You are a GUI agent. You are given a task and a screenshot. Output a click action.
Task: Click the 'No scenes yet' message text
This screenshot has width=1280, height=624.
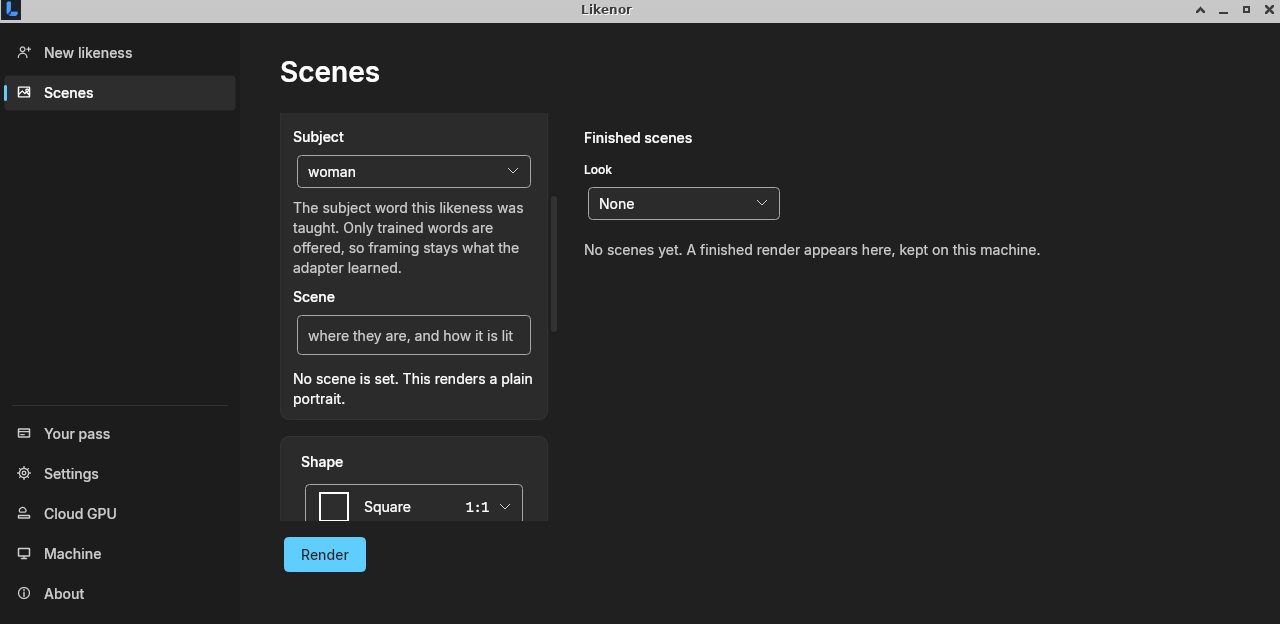tap(812, 250)
